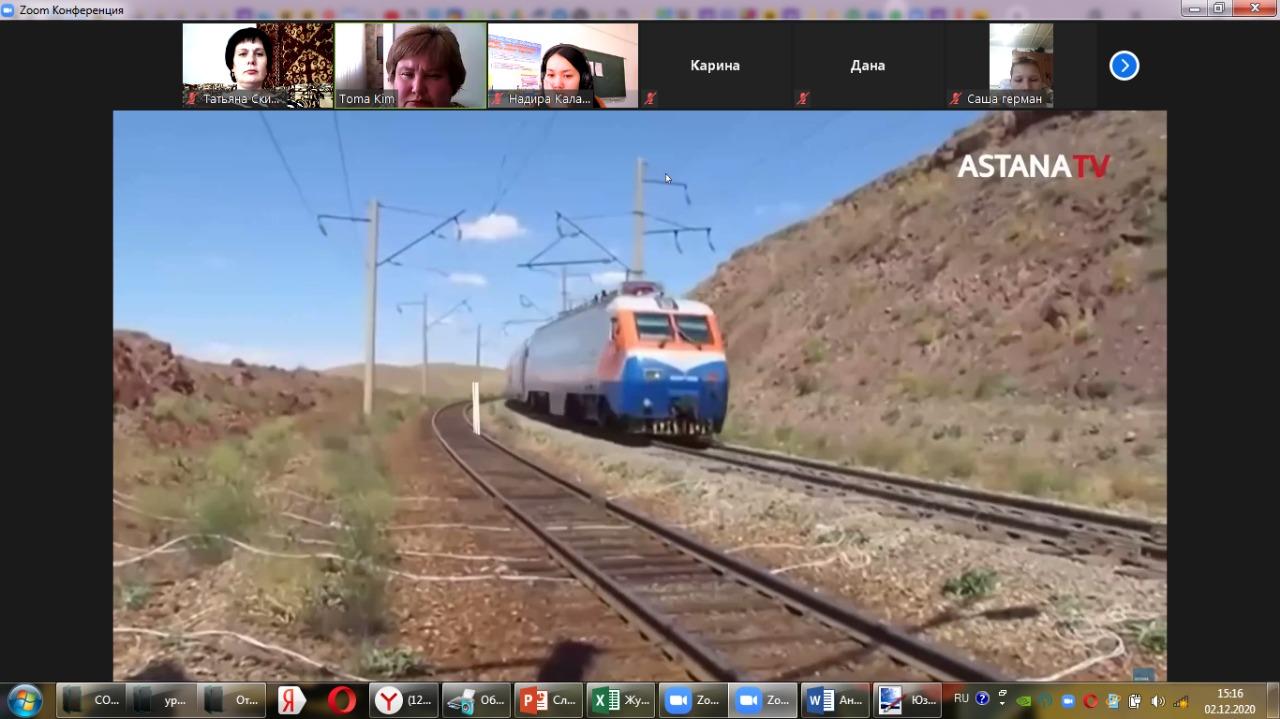Select Toma Kim's video thumbnail
The image size is (1280, 719).
(x=410, y=65)
